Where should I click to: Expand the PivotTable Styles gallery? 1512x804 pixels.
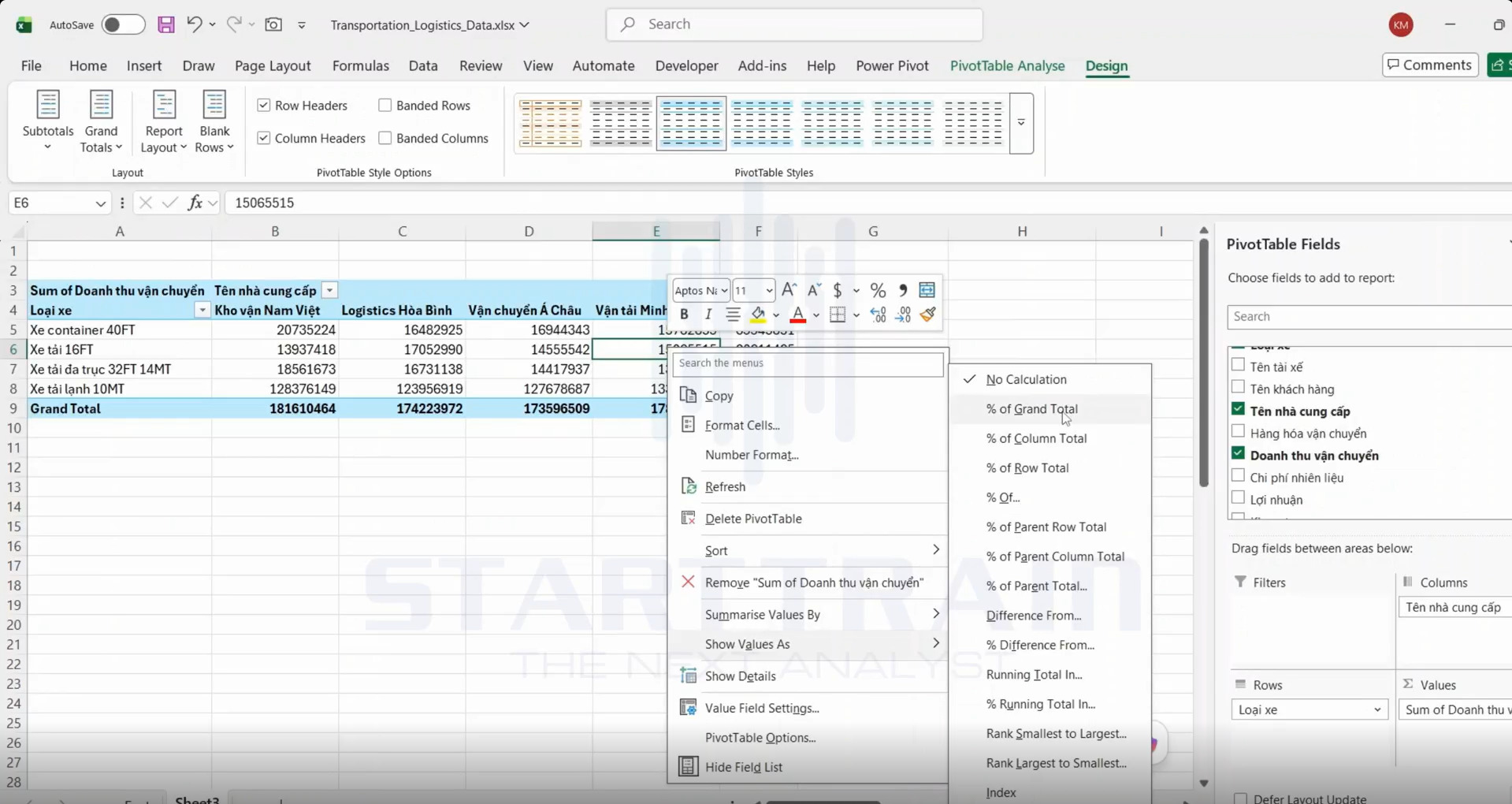1021,123
